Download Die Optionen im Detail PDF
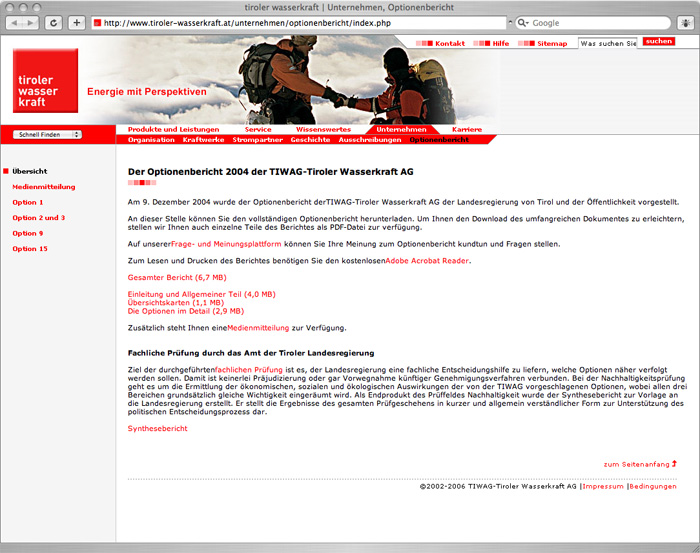 (186, 311)
